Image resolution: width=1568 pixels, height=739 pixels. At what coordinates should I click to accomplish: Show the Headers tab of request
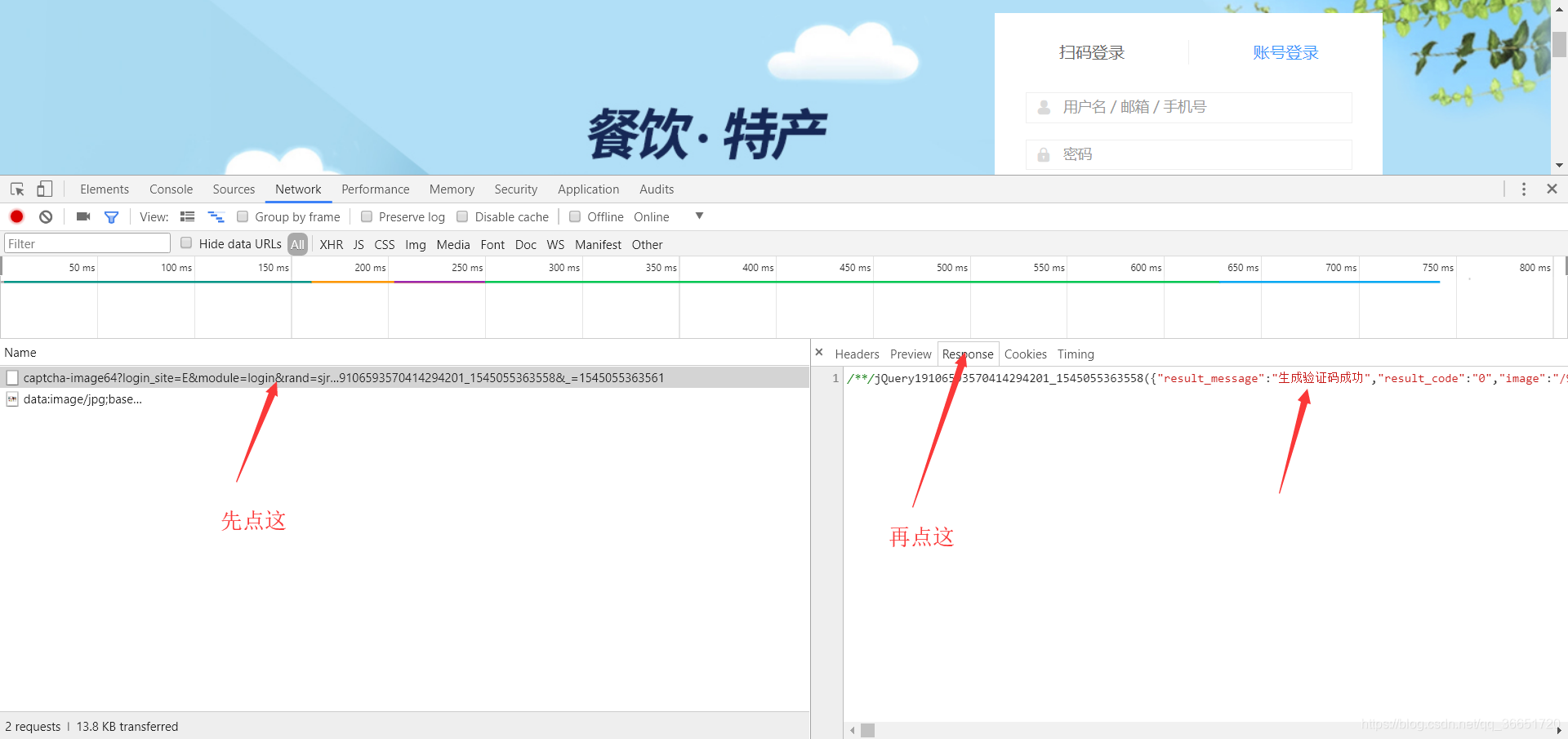point(857,354)
